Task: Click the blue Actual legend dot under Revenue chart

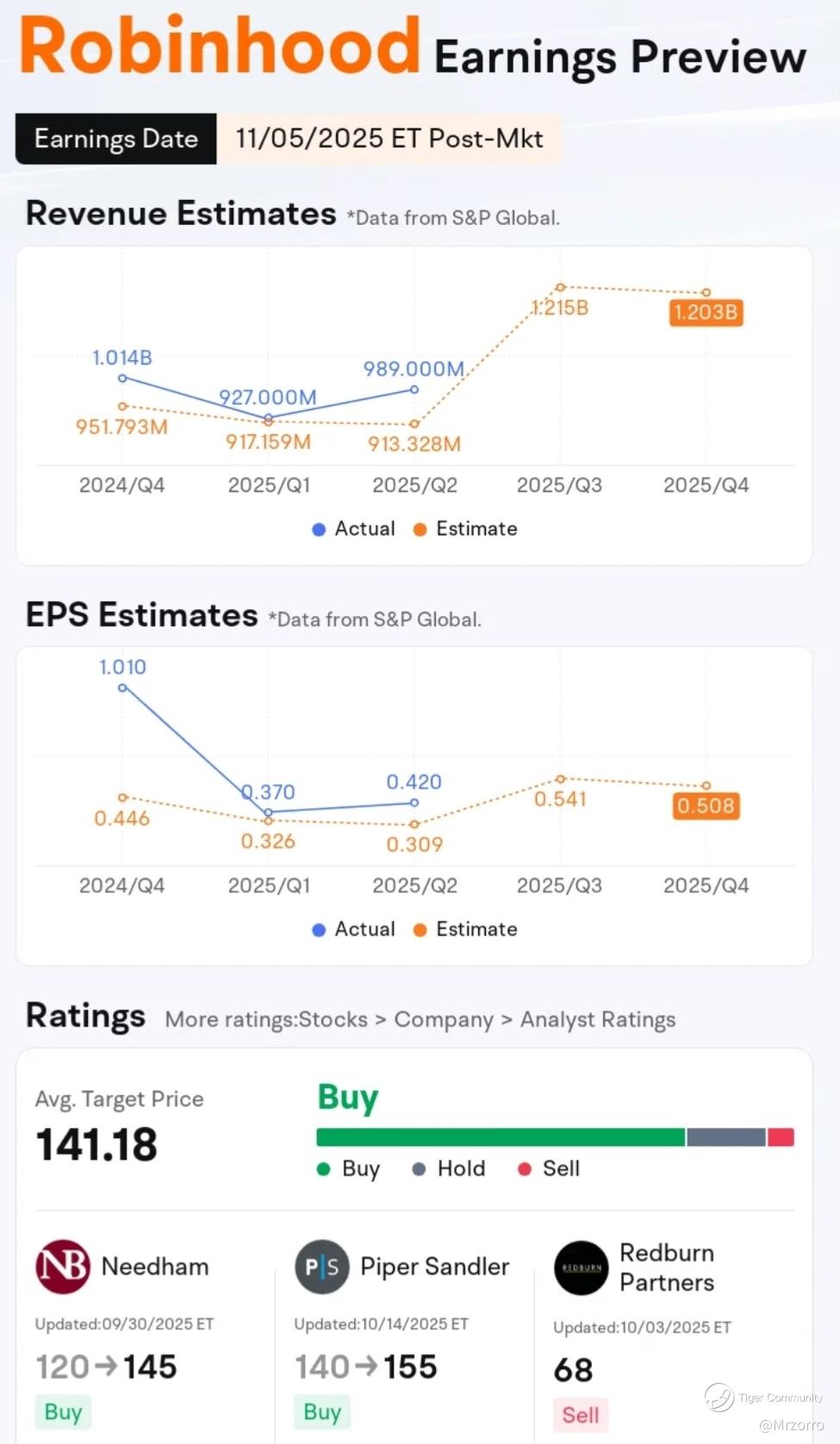Action: pos(319,530)
